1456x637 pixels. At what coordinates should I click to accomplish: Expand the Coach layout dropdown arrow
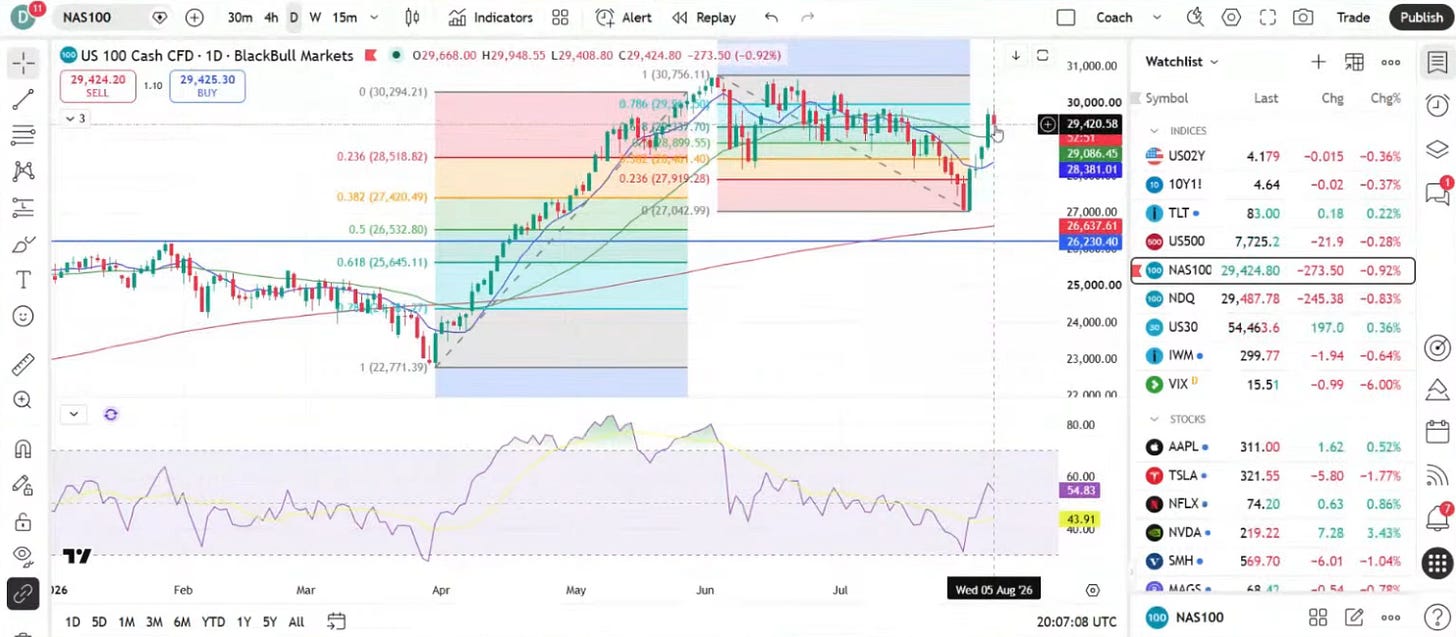1157,17
